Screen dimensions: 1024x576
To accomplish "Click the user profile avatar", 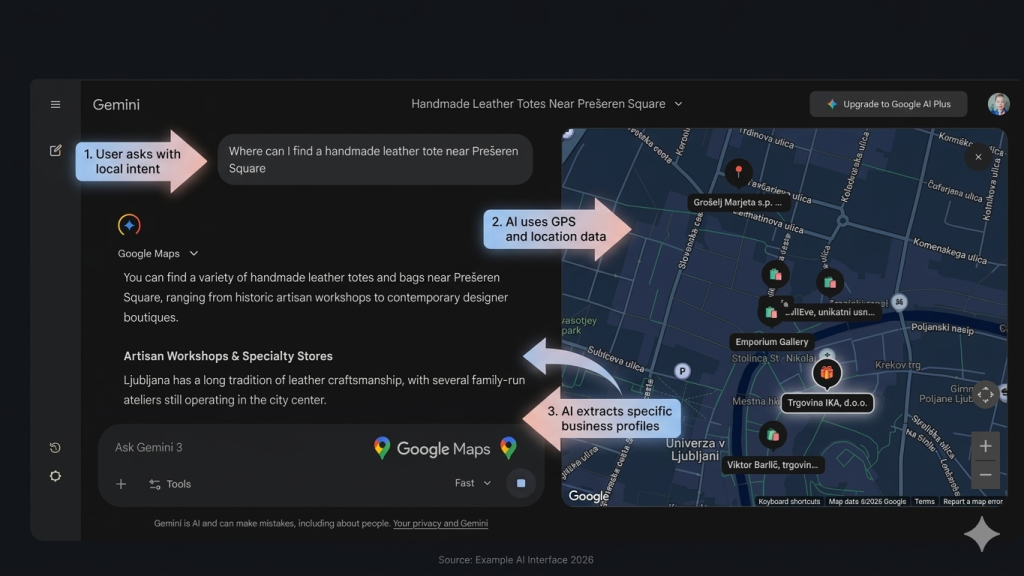I will click(998, 104).
